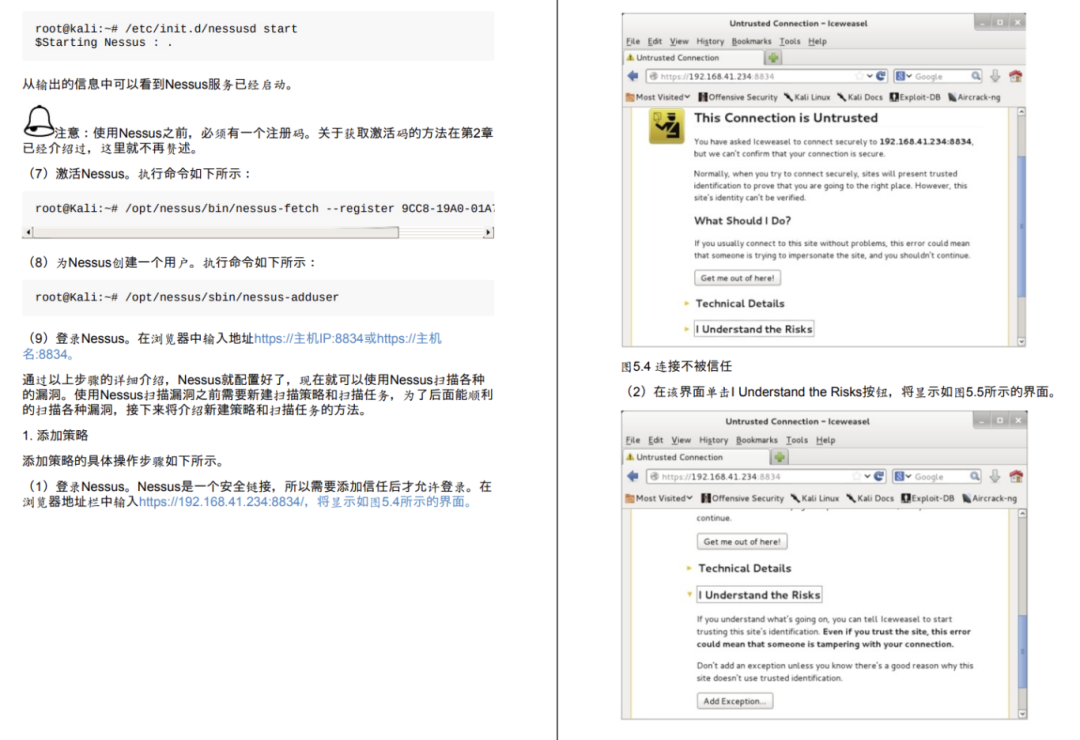Select Untrusted Connection tab in lower window

[x=697, y=457]
